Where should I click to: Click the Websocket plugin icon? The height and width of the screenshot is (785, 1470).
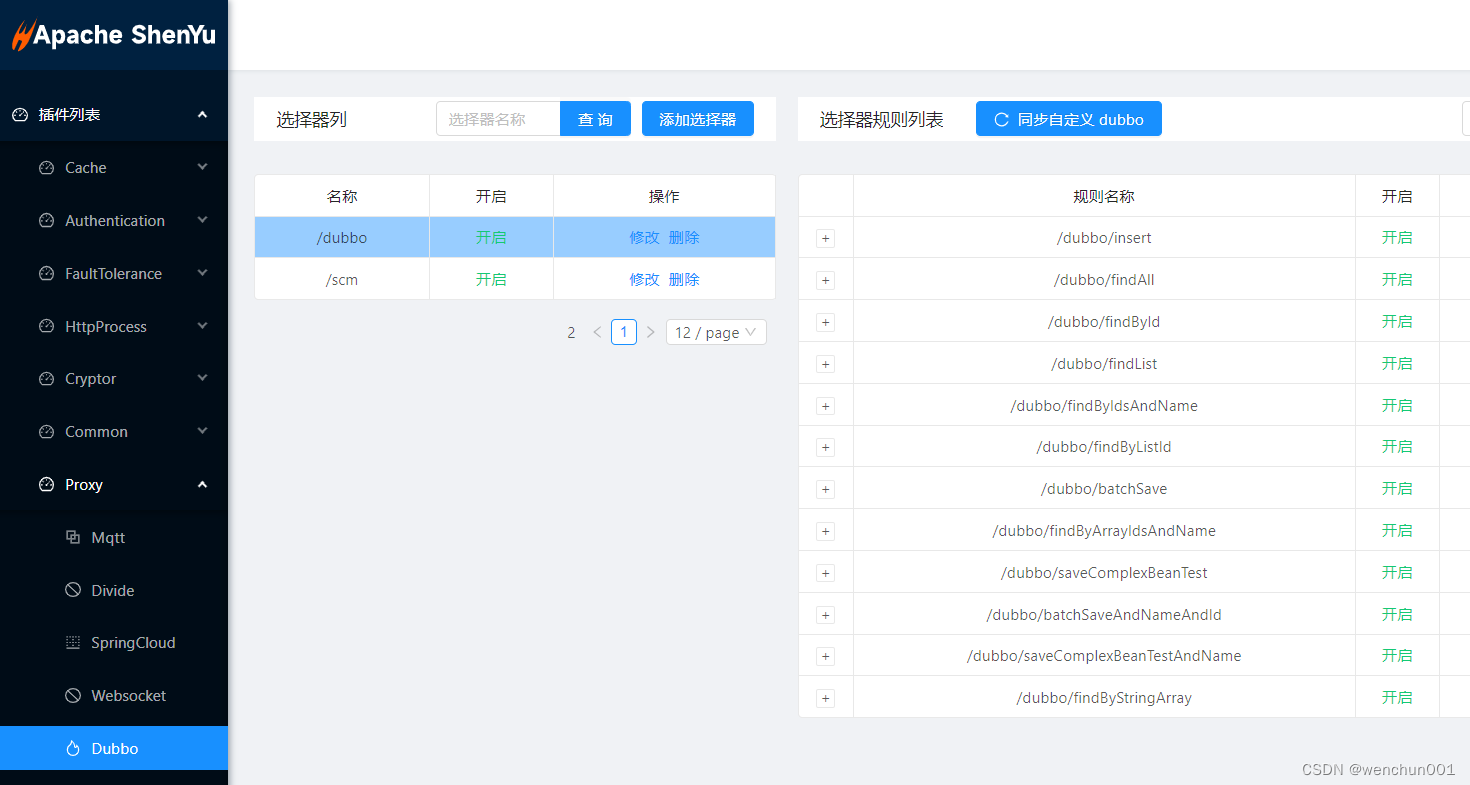tap(73, 696)
